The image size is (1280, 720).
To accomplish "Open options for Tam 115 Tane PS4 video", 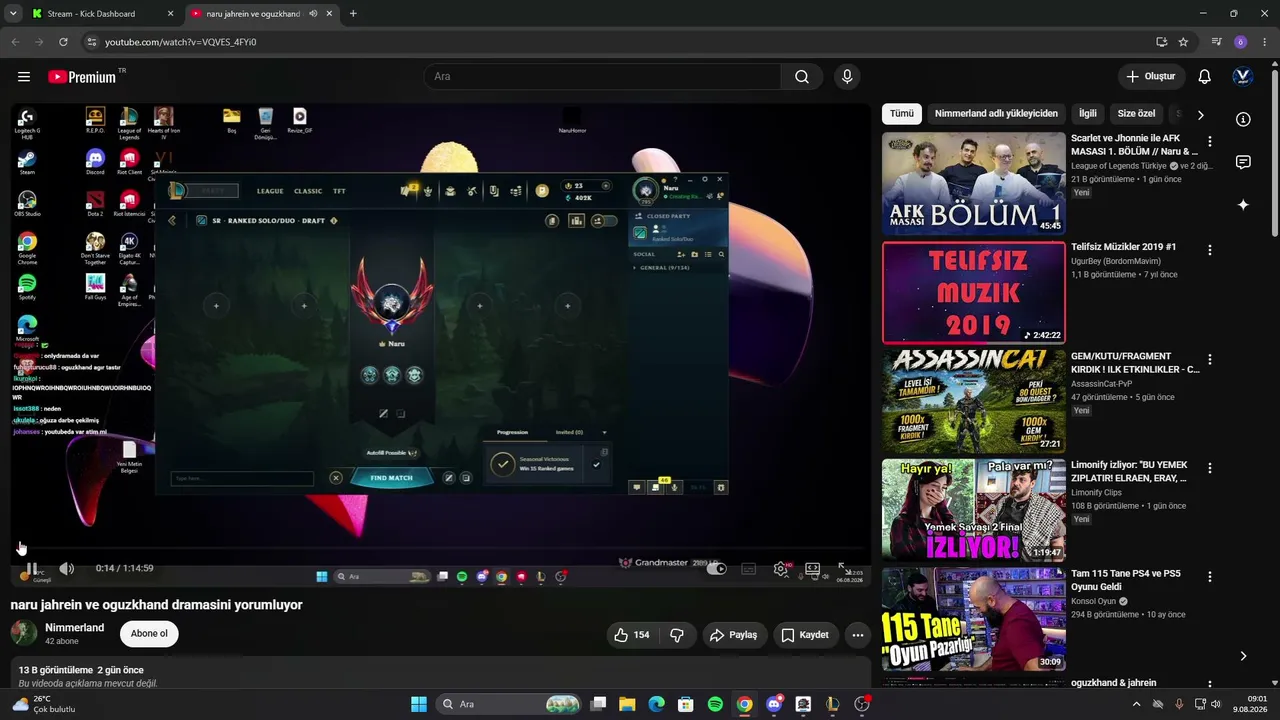I will click(1210, 577).
